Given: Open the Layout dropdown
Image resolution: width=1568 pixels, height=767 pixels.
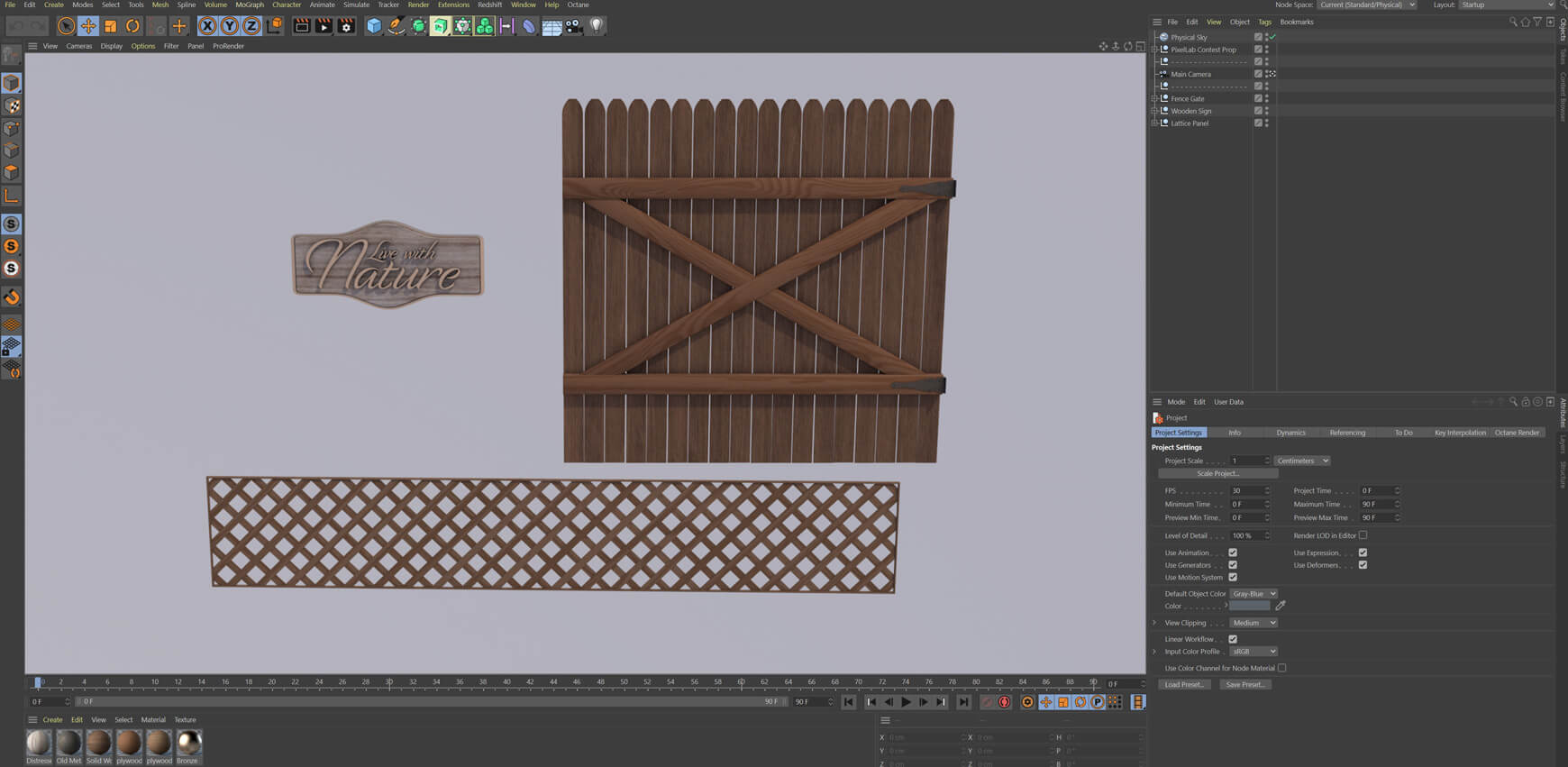Looking at the screenshot, I should pyautogui.click(x=1507, y=5).
